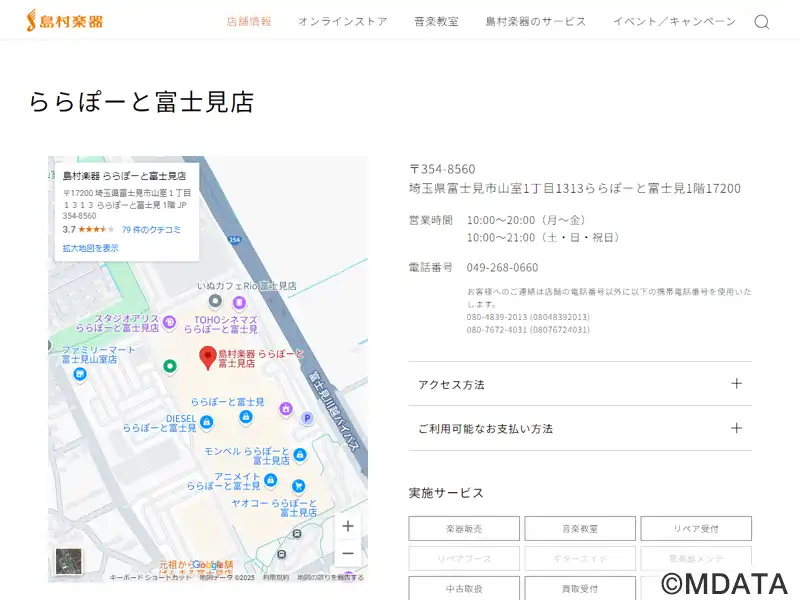Switch to satellite view thumbnail on map
The height and width of the screenshot is (600, 800).
(68, 561)
